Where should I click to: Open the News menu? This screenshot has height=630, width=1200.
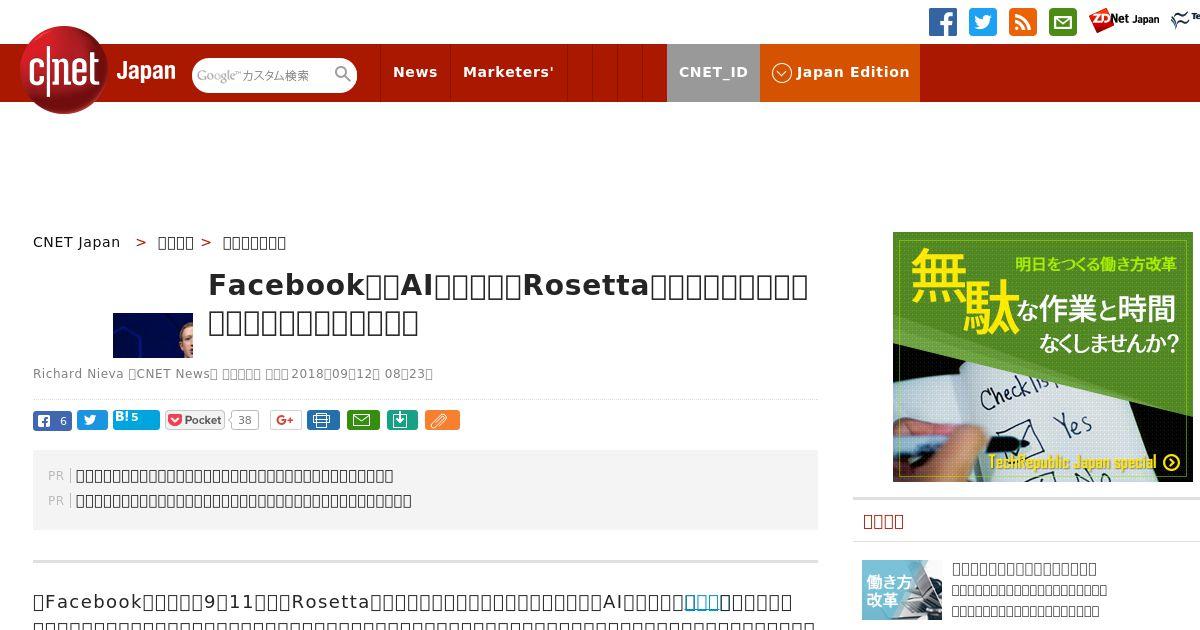pyautogui.click(x=415, y=72)
